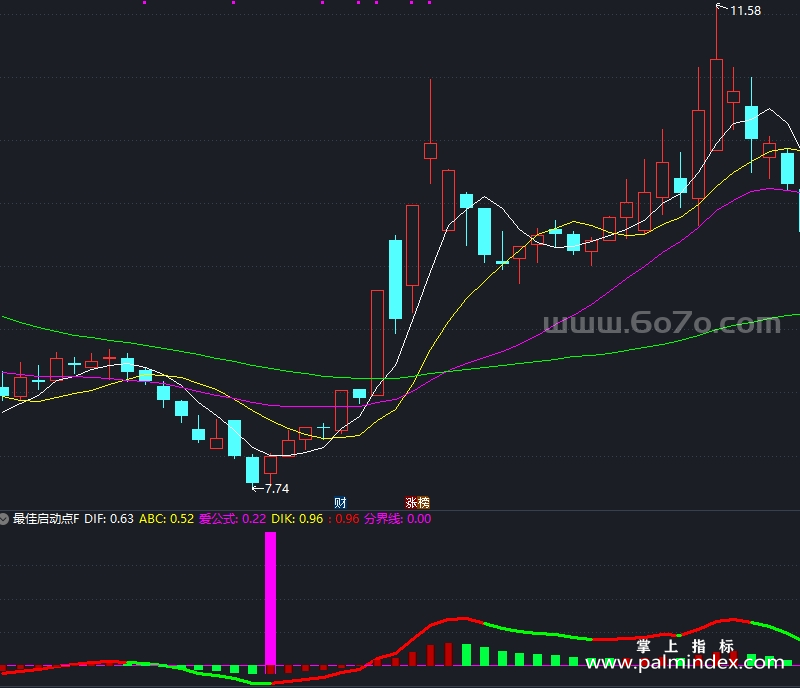The height and width of the screenshot is (688, 800).
Task: Click the 财 marker under the candles
Action: click(x=340, y=503)
